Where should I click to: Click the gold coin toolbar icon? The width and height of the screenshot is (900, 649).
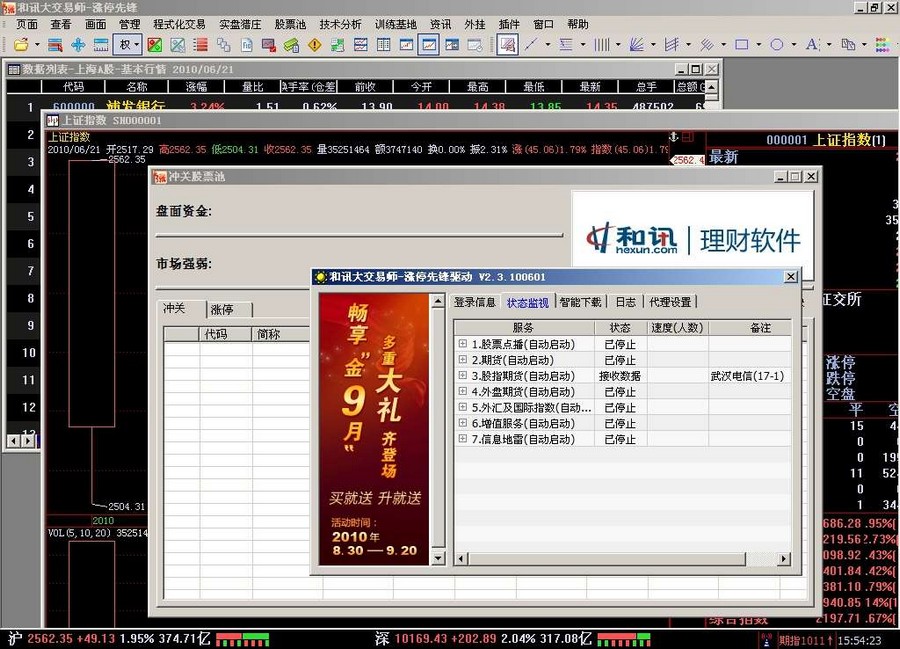[292, 45]
